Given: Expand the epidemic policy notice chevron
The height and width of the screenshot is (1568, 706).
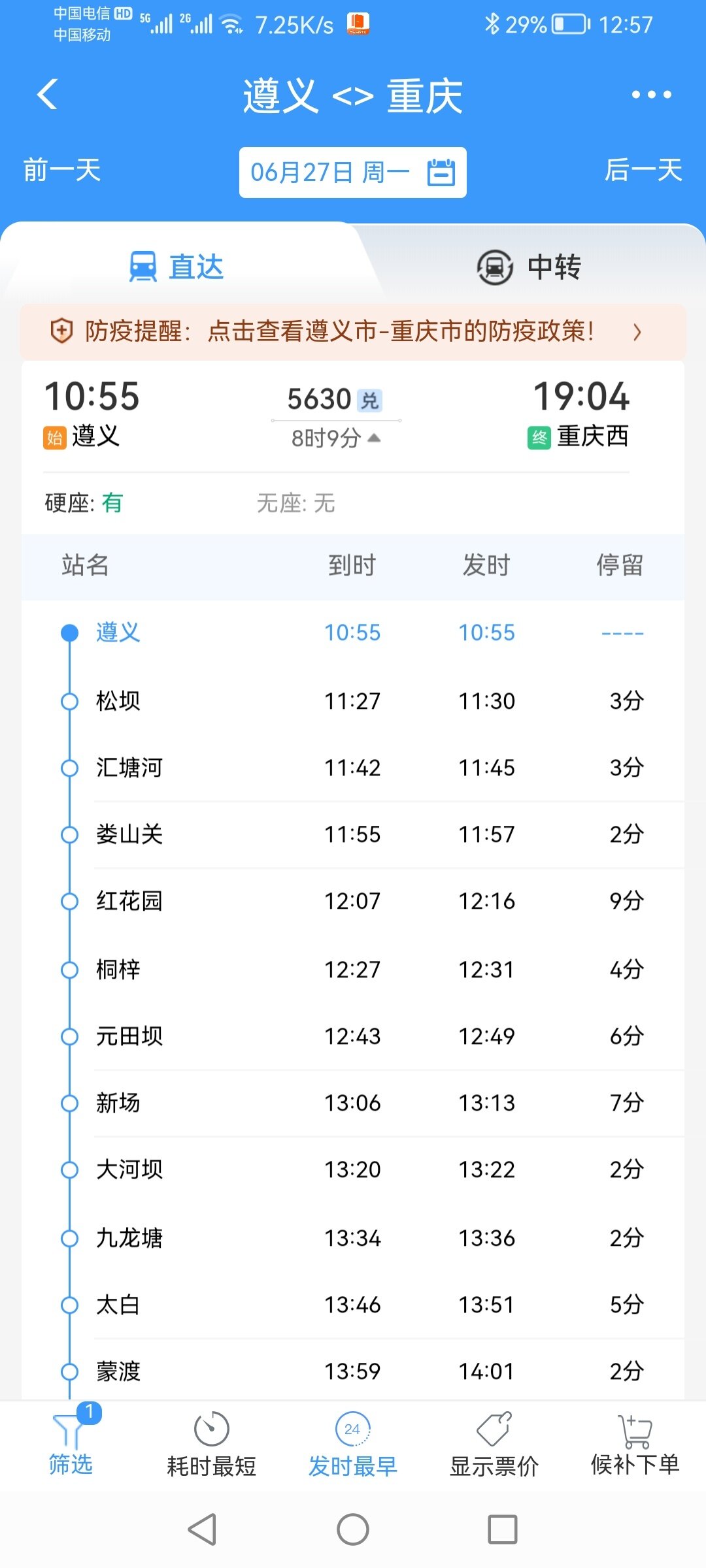Looking at the screenshot, I should click(637, 332).
